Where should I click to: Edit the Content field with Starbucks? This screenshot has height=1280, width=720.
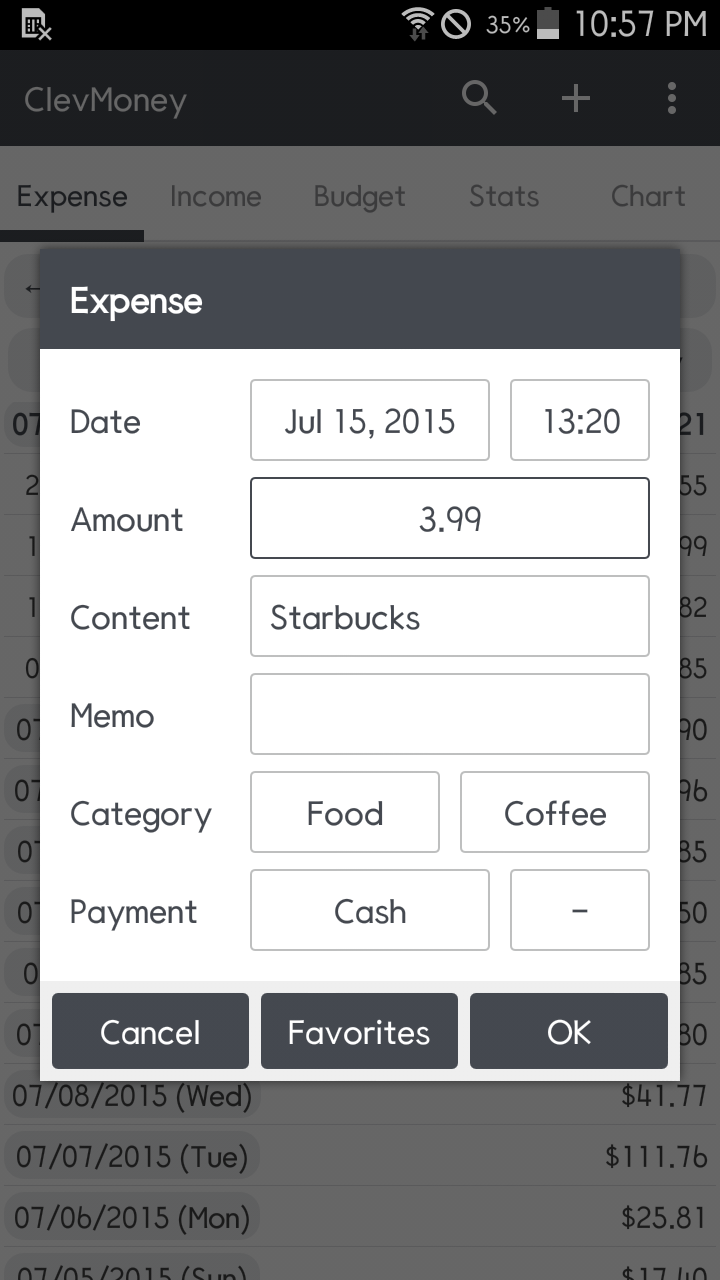(x=449, y=616)
